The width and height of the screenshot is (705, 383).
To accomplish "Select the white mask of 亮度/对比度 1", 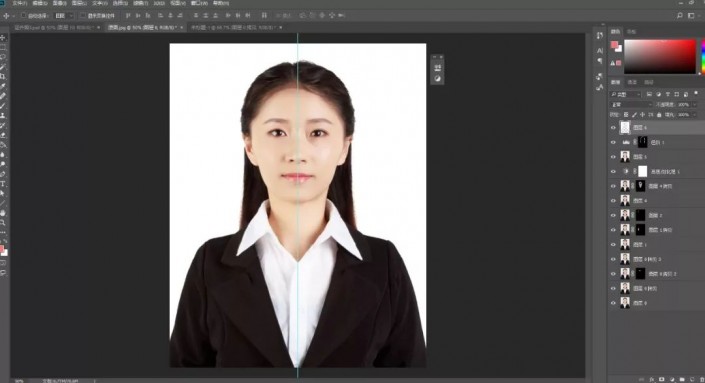I will 643,171.
